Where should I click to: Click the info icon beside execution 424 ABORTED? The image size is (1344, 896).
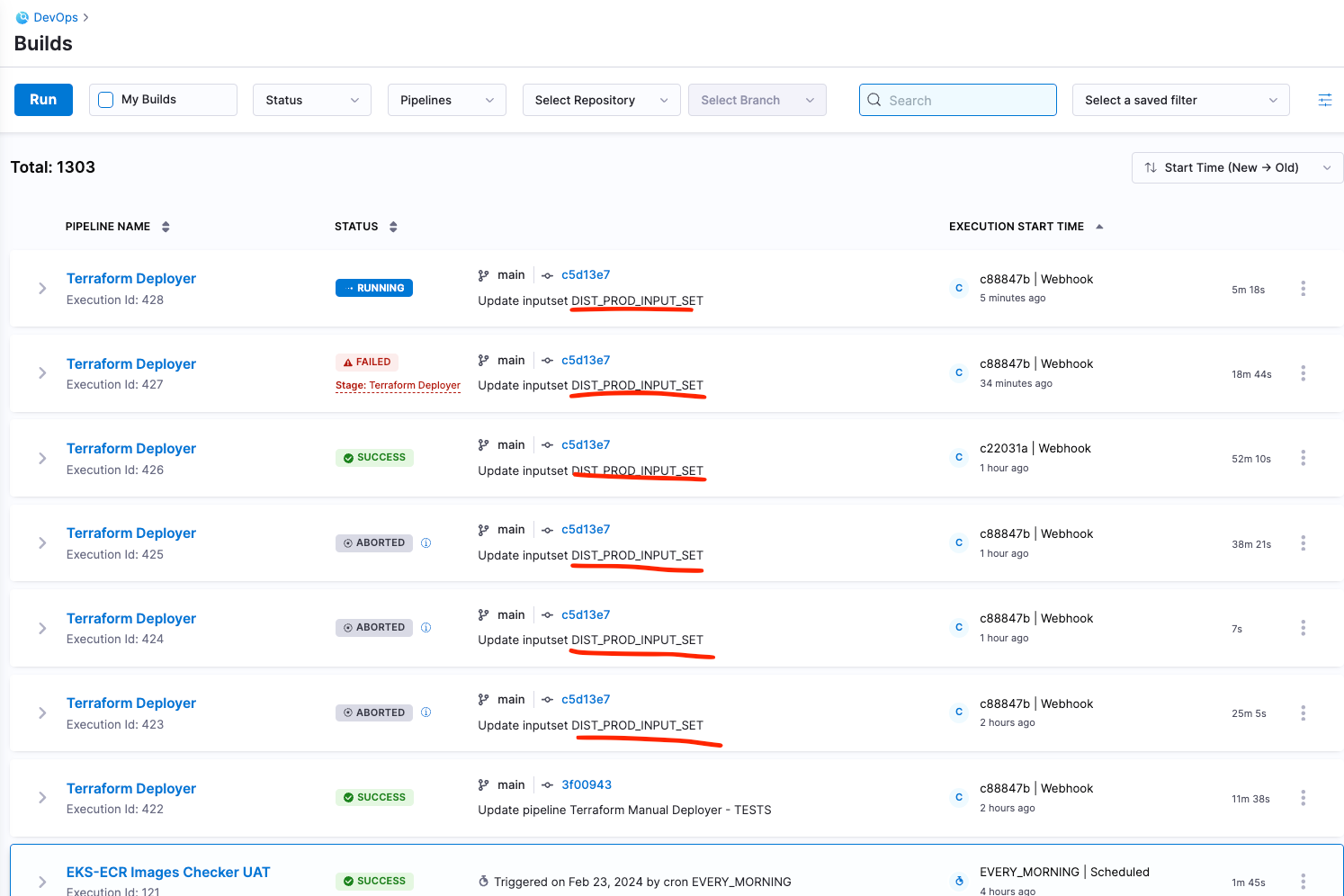(x=426, y=627)
